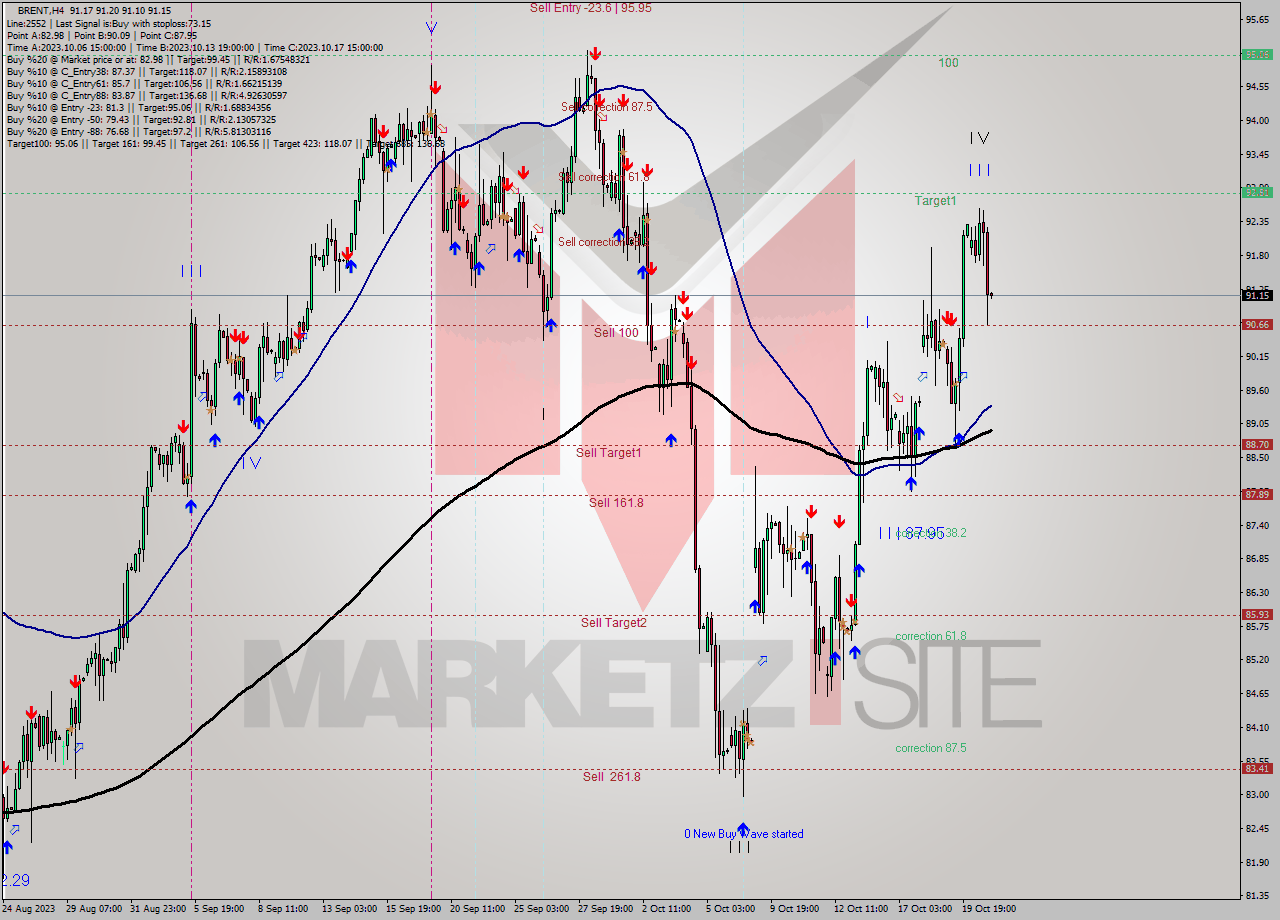Click the 'Sell Target1' label
Screen dimensions: 1280x920
pos(609,453)
